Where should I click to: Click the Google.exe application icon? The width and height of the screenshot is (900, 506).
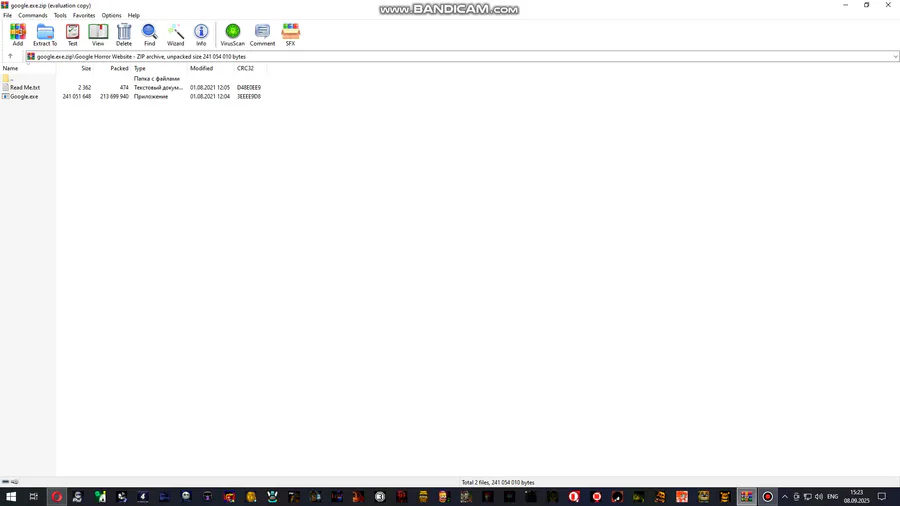[x=6, y=97]
